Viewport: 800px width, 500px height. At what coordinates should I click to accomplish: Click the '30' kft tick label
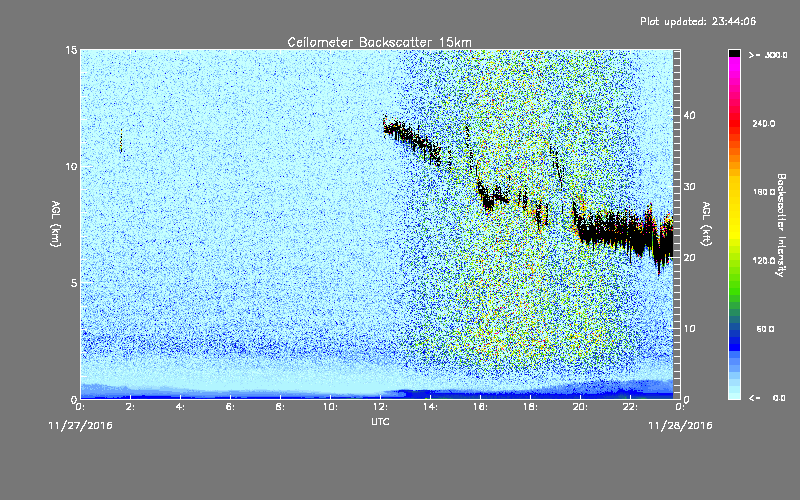689,187
